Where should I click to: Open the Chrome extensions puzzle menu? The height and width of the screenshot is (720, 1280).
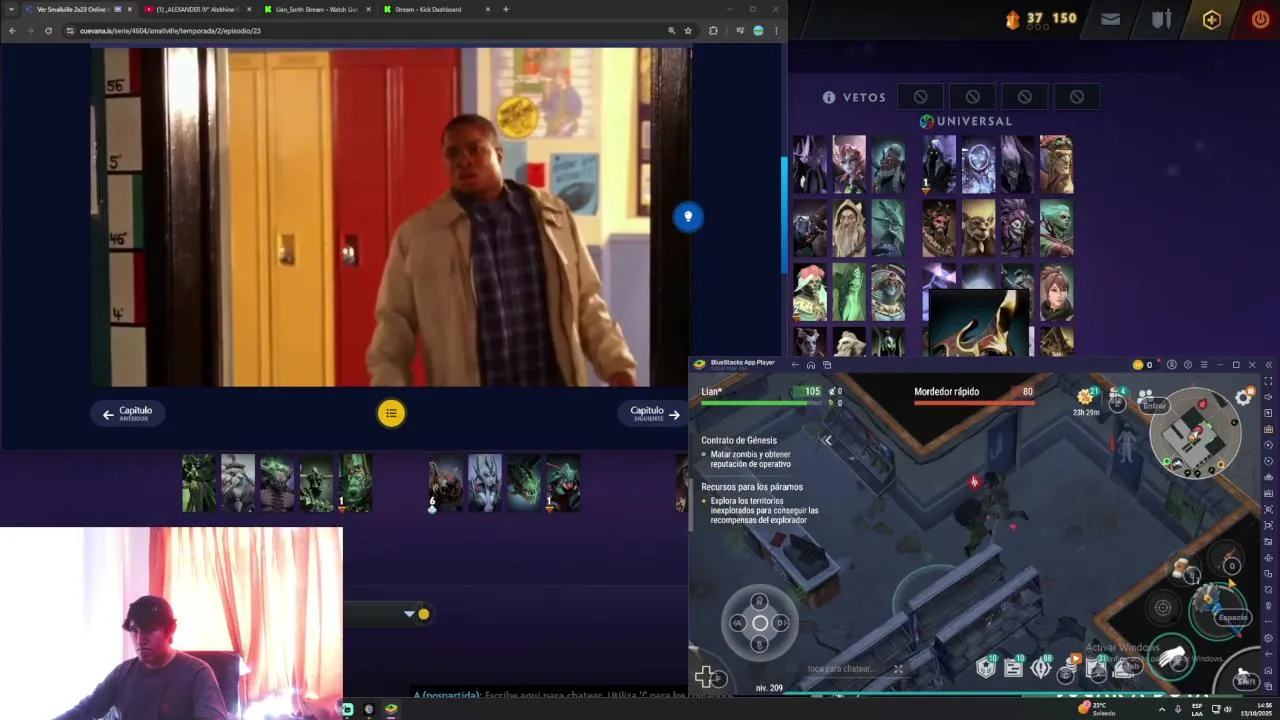point(713,31)
